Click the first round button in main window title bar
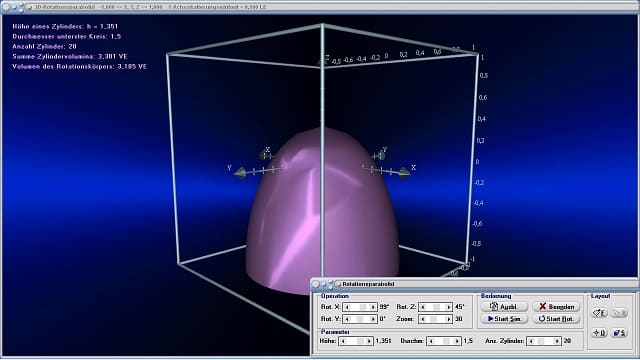 click(7, 7)
